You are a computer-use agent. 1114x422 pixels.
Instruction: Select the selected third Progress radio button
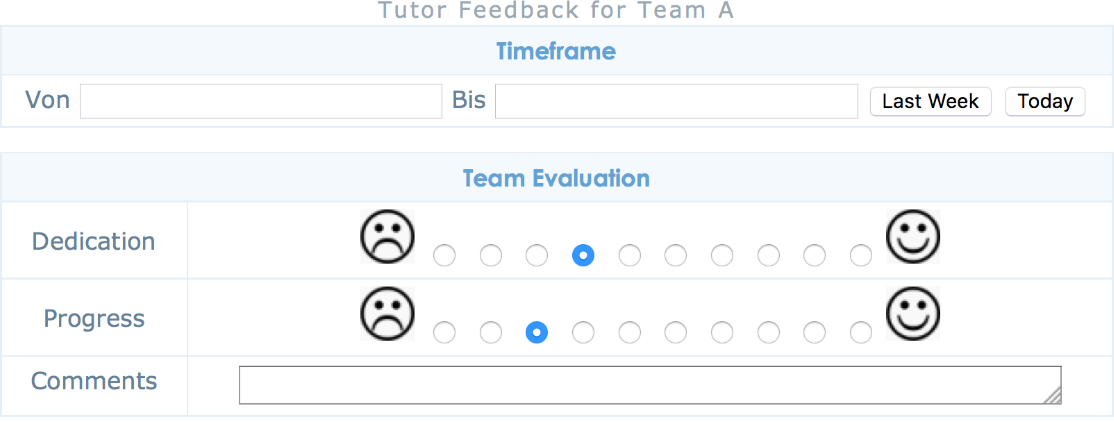(536, 332)
